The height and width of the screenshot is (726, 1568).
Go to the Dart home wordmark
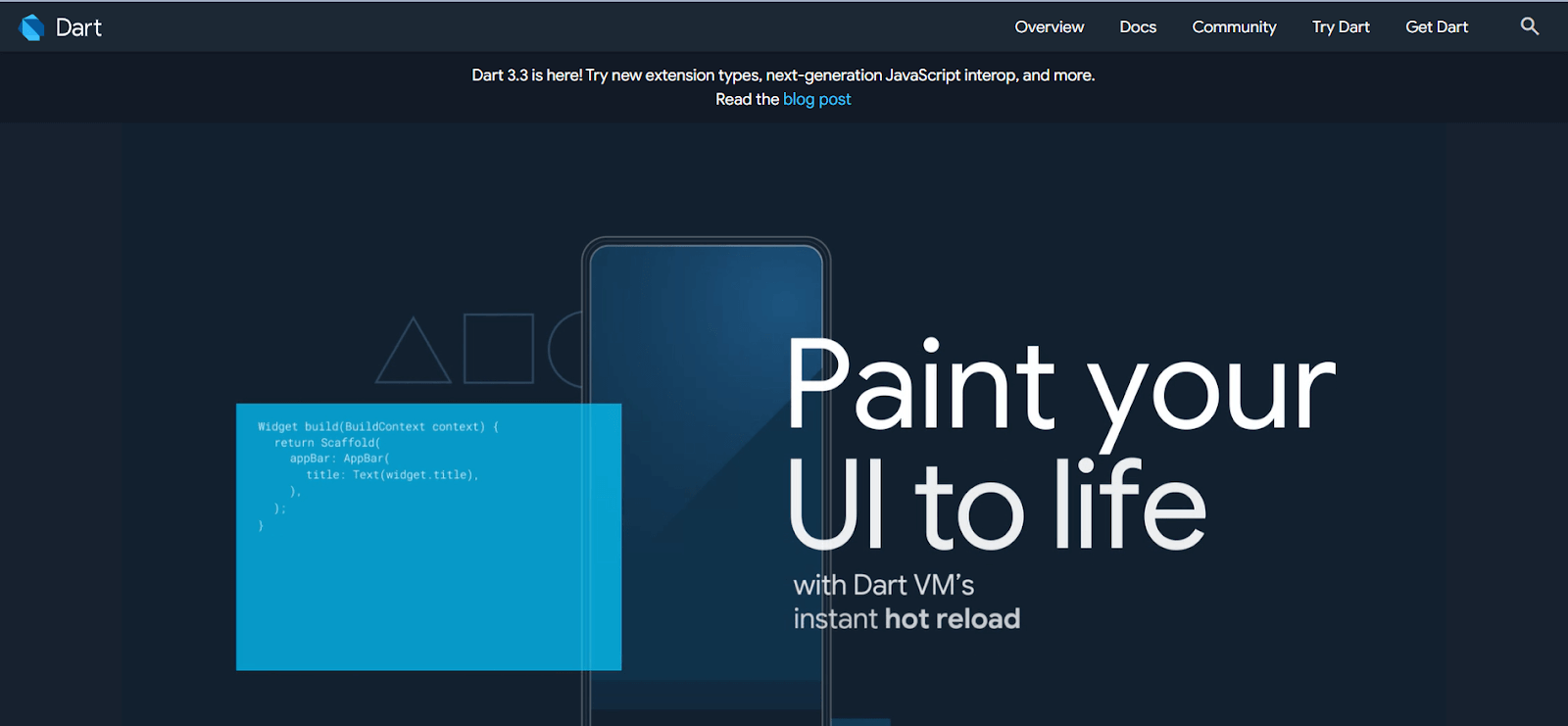78,27
